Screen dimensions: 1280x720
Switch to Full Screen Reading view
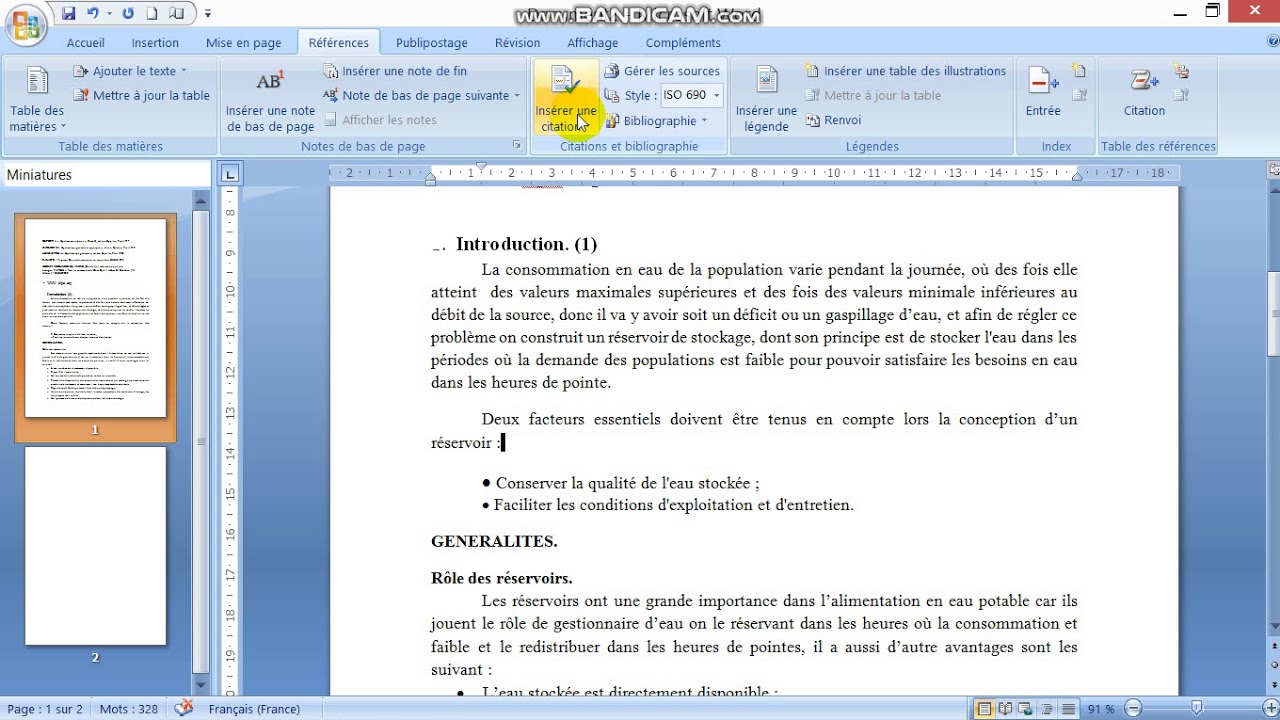coord(1005,709)
